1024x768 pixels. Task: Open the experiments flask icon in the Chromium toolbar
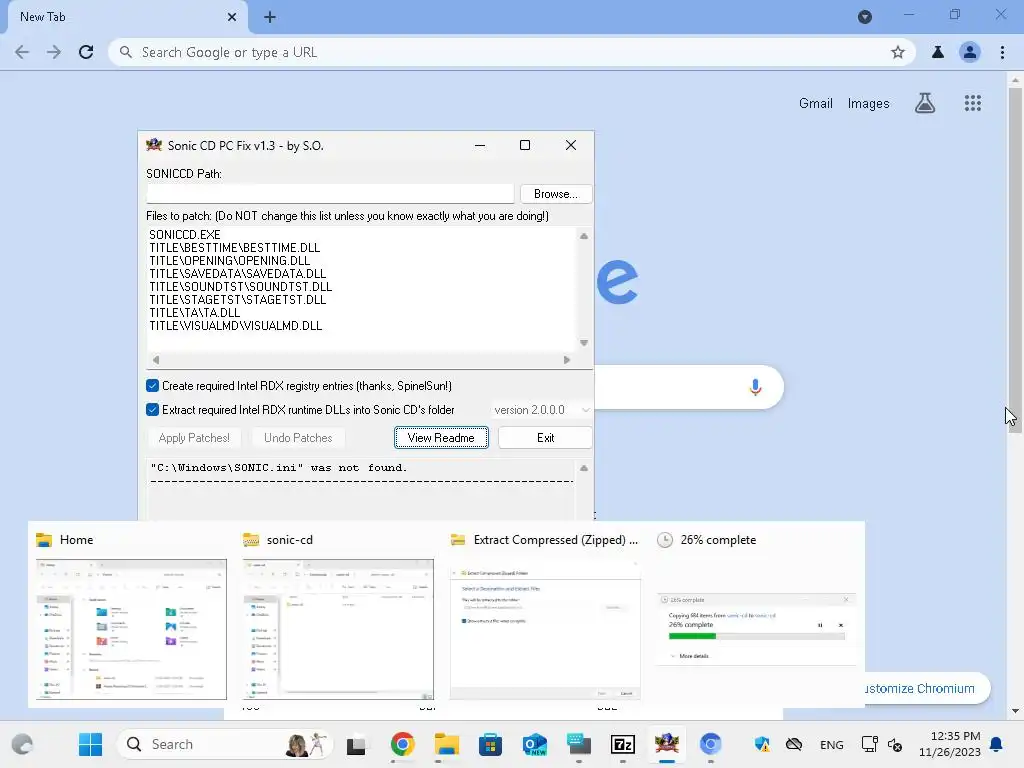938,52
